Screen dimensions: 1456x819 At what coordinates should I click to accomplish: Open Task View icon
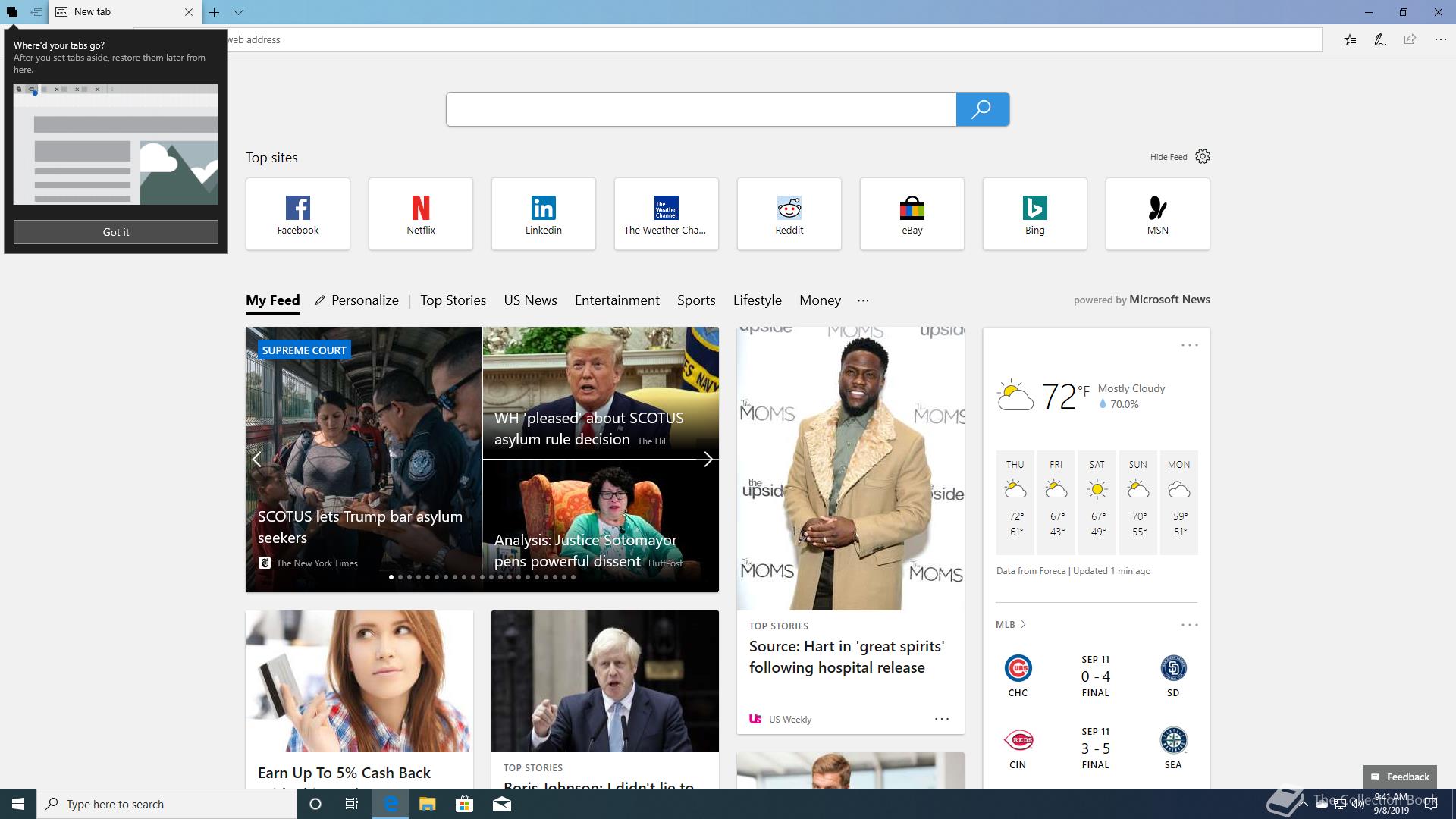tap(352, 804)
